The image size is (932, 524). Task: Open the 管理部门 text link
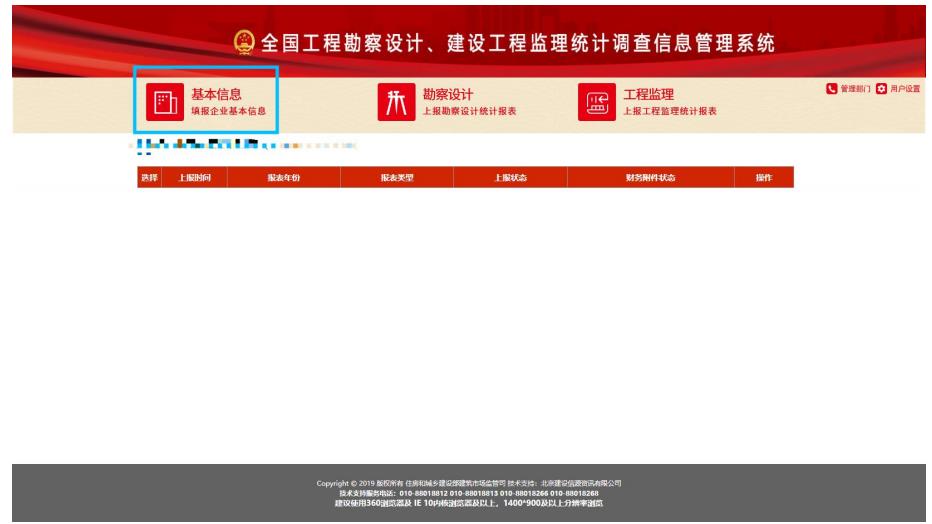click(x=855, y=89)
